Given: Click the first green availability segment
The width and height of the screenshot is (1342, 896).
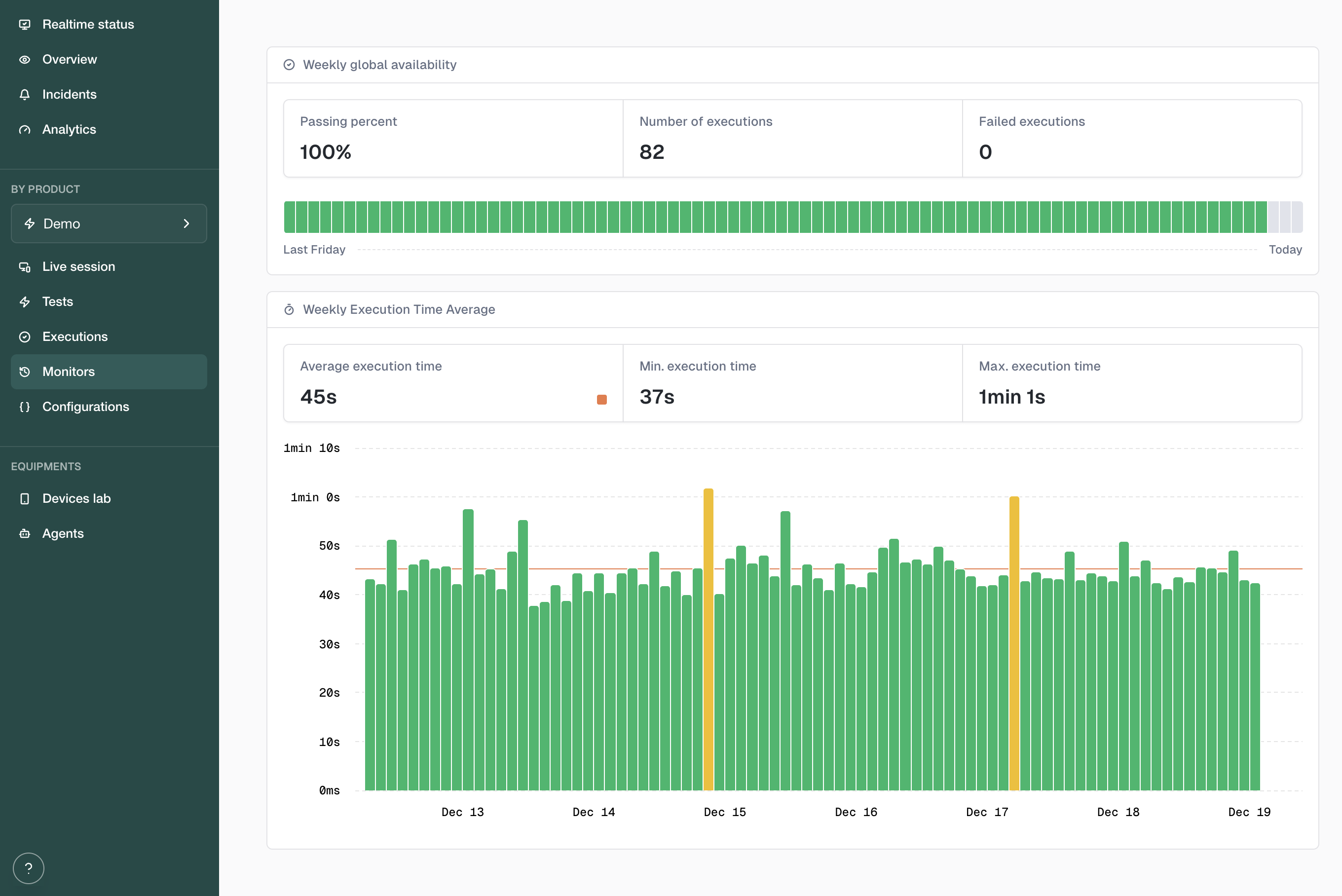Looking at the screenshot, I should click(x=290, y=217).
